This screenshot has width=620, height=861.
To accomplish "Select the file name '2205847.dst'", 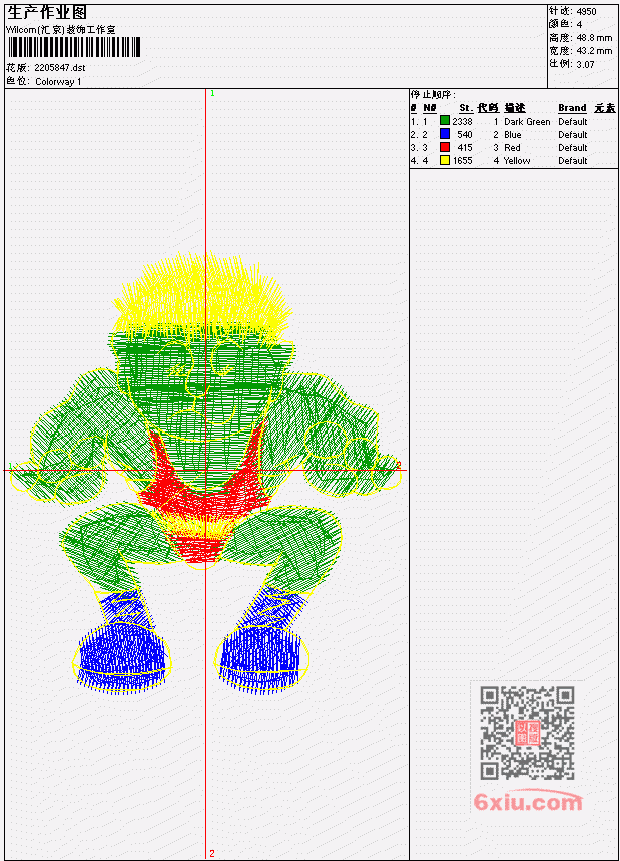I will [x=60, y=68].
